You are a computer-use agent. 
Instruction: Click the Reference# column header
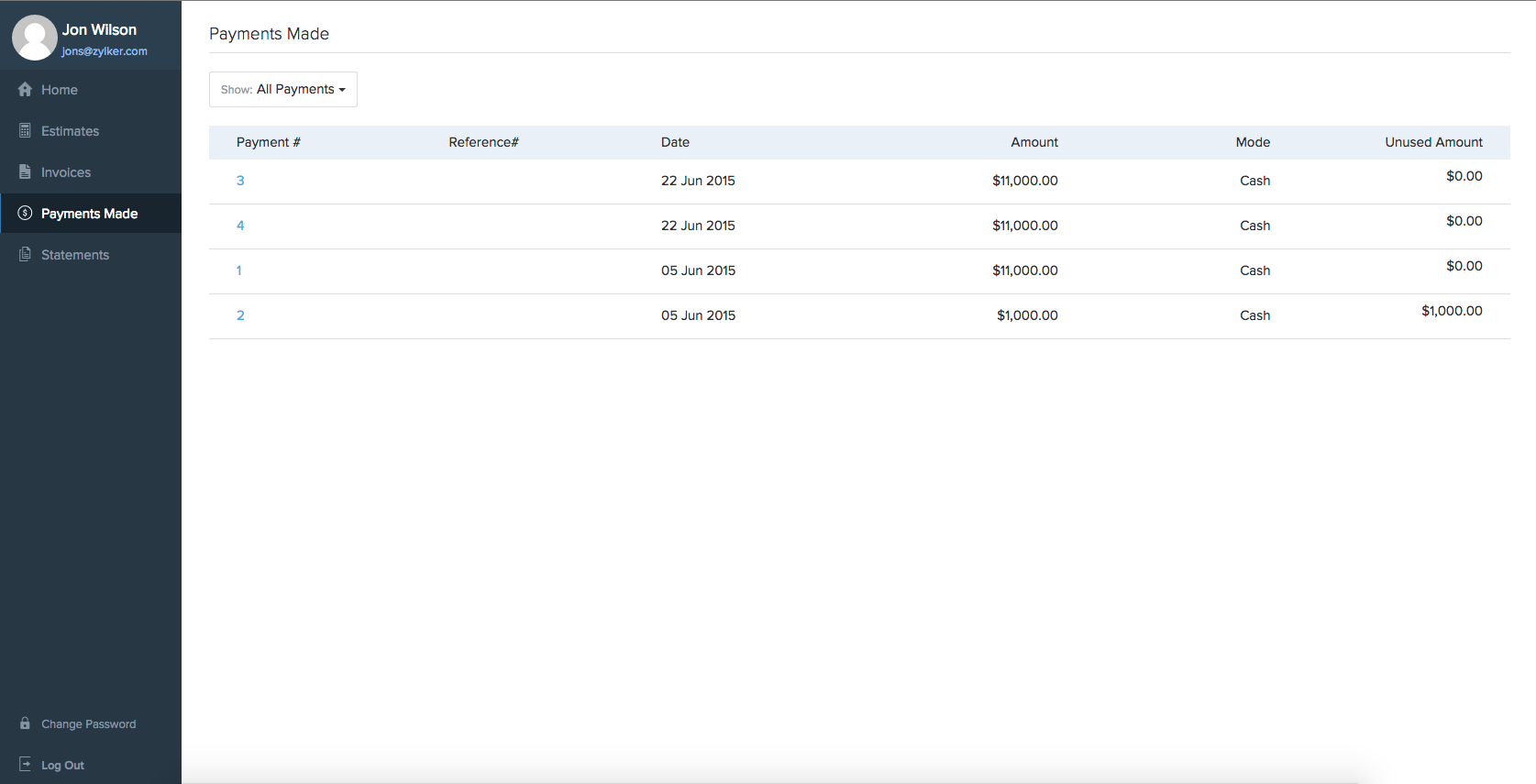(483, 142)
